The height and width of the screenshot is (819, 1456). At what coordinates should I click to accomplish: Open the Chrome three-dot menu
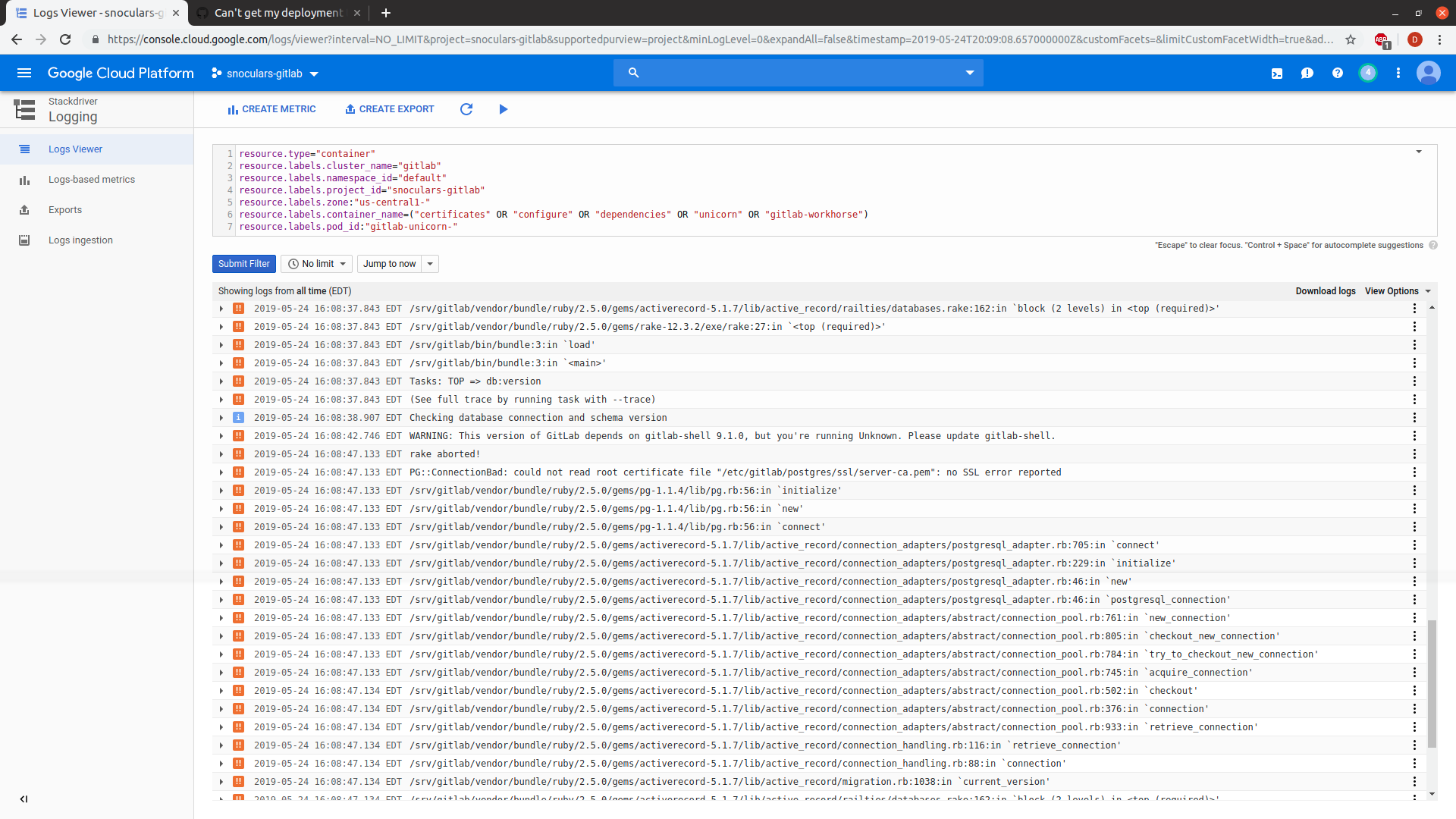[1440, 39]
